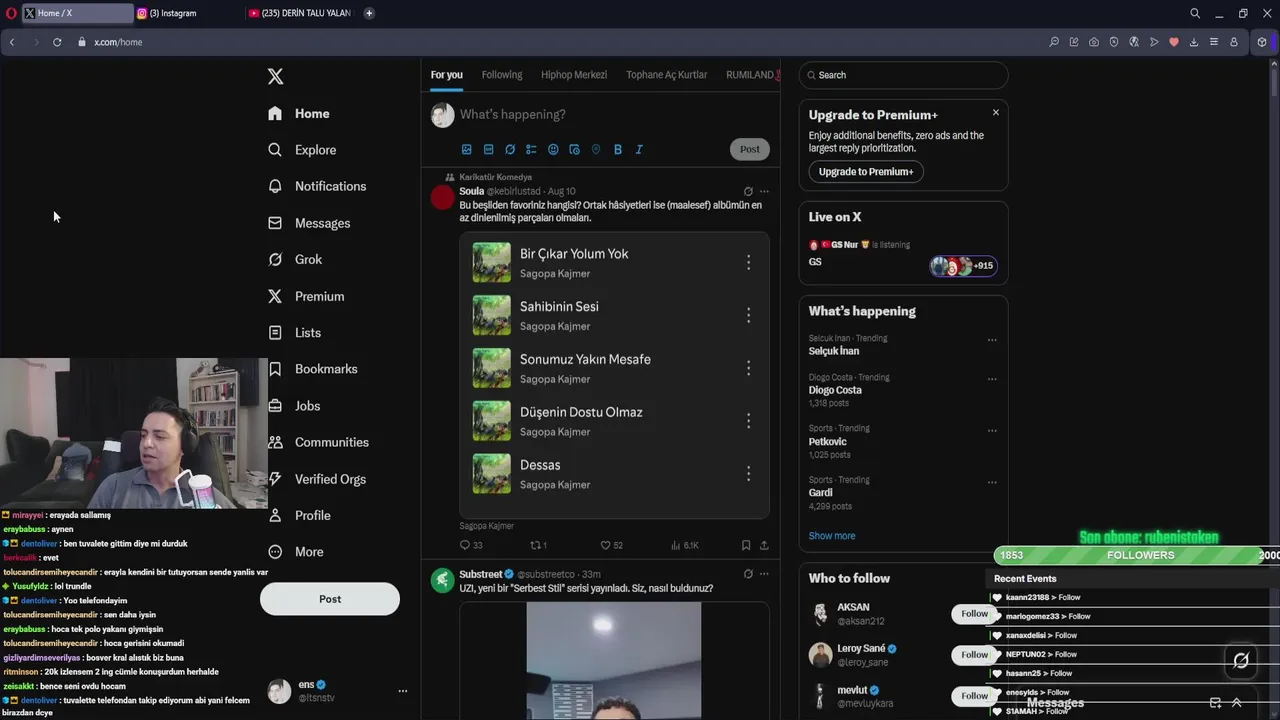The image size is (1280, 720).
Task: Toggle italic text in composer
Action: 639,149
